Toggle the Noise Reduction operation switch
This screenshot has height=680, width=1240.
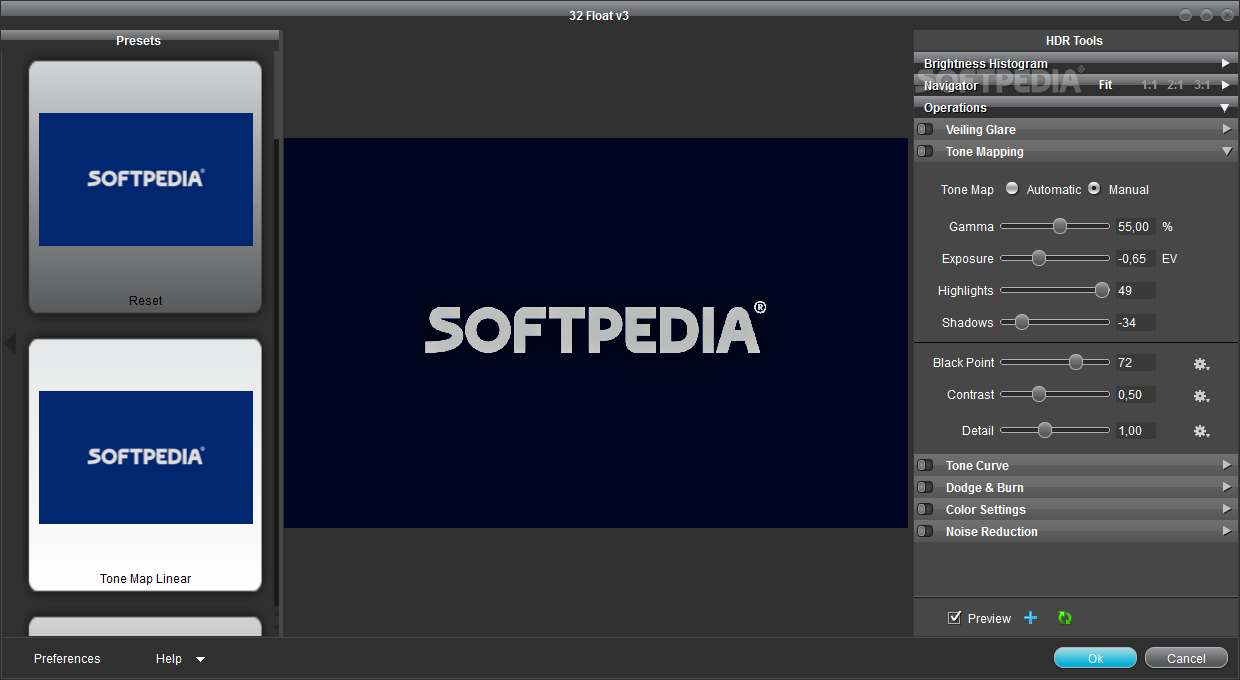(x=925, y=532)
